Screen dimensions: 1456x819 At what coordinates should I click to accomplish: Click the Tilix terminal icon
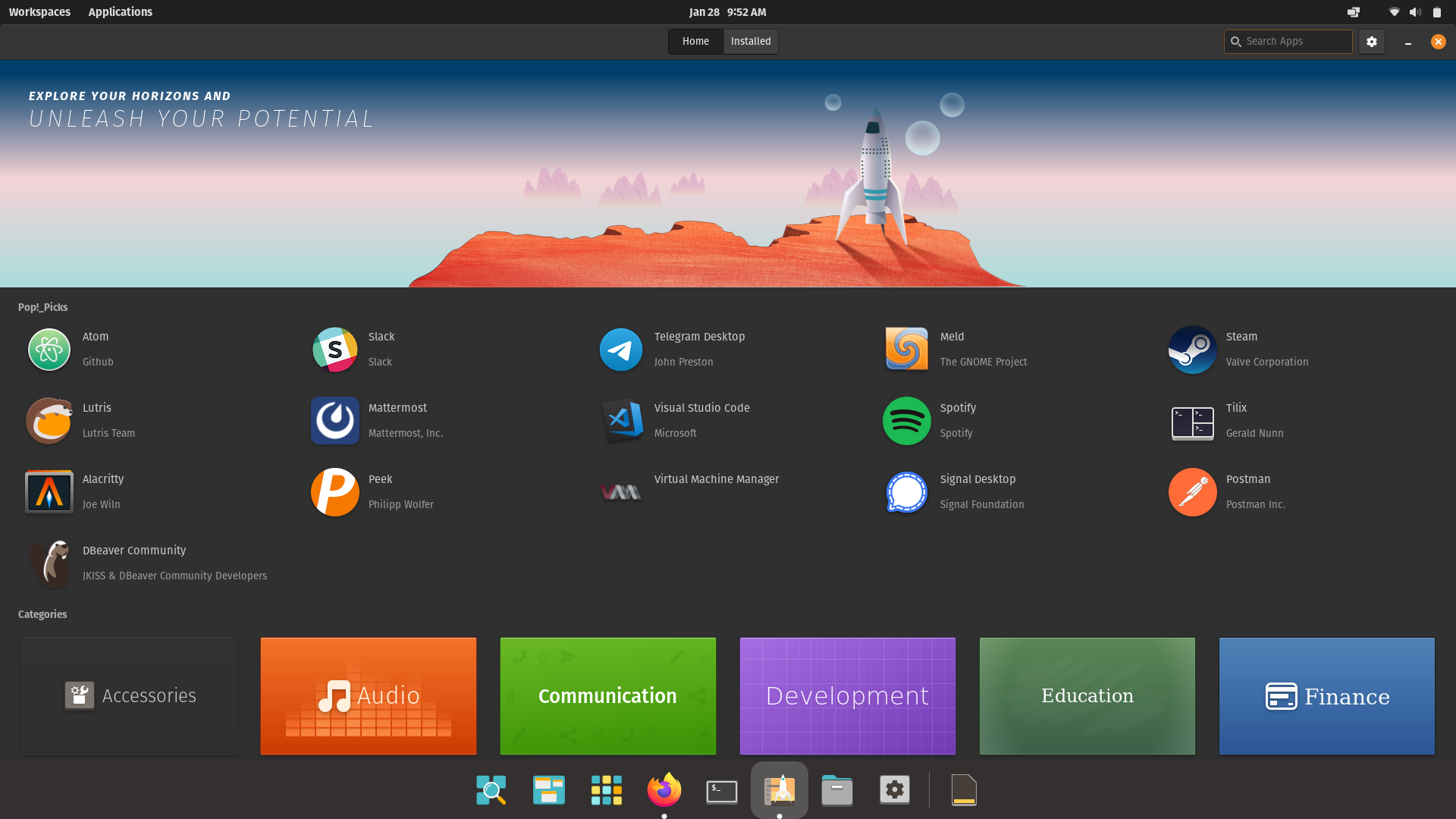(1193, 422)
